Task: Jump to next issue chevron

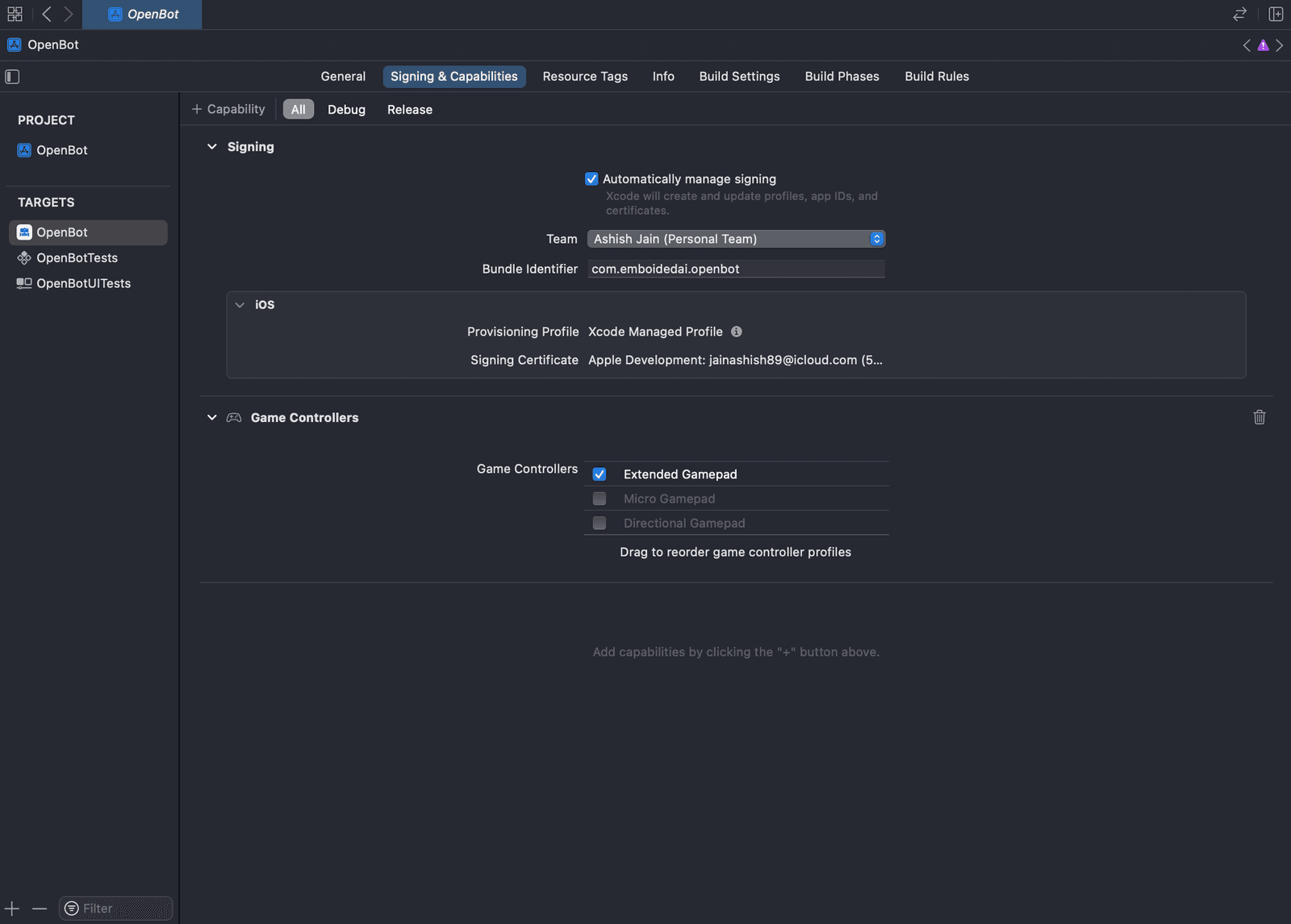Action: point(1279,45)
